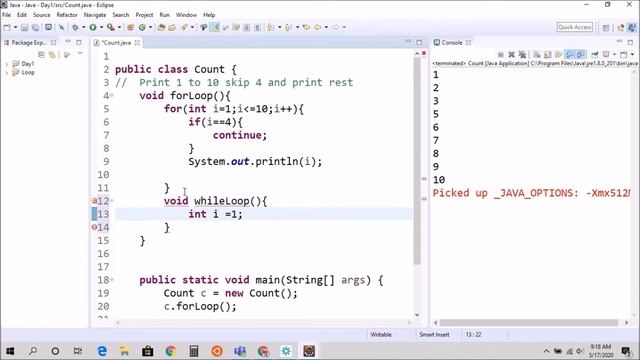Screen dimensions: 640x360
Task: Click Terminate square button in Console
Action: point(501,54)
